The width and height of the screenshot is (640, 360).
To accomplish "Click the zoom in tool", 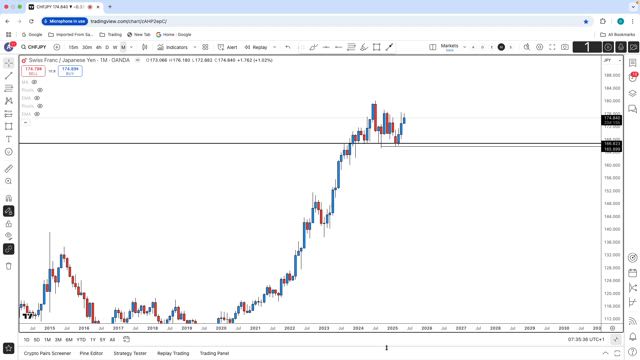I will (x=9, y=181).
